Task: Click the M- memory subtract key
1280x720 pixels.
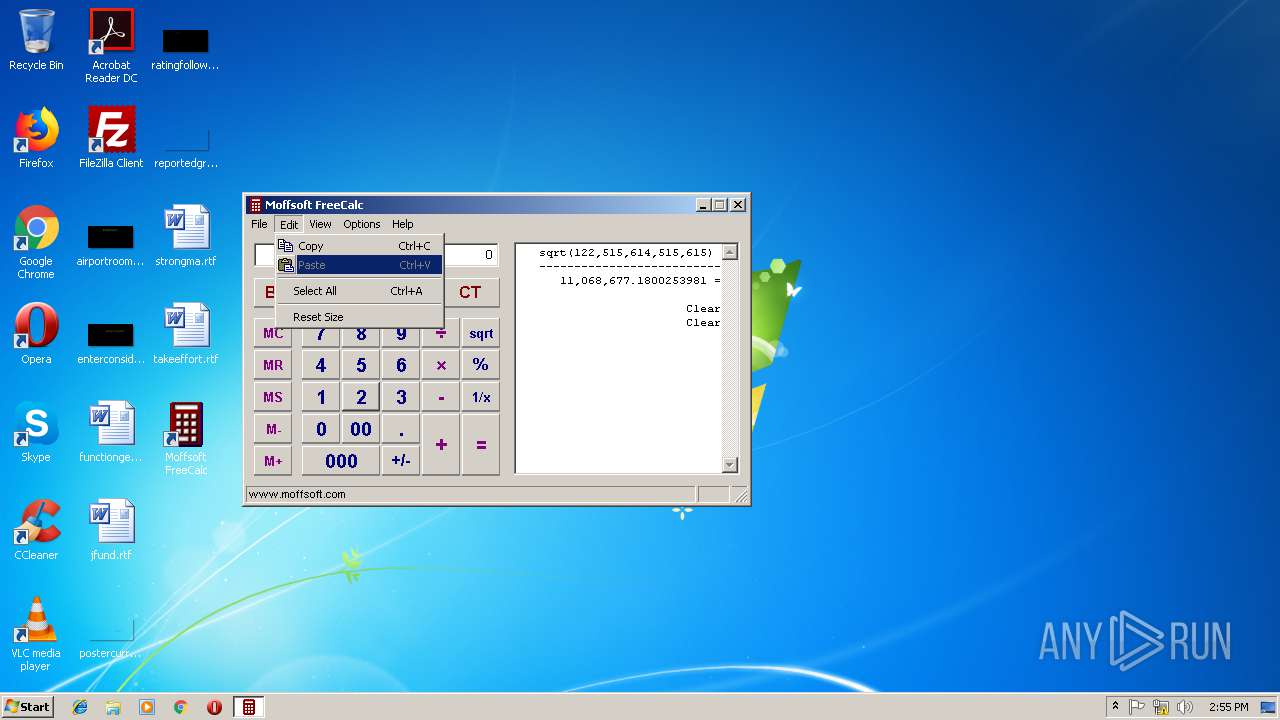Action: 273,429
